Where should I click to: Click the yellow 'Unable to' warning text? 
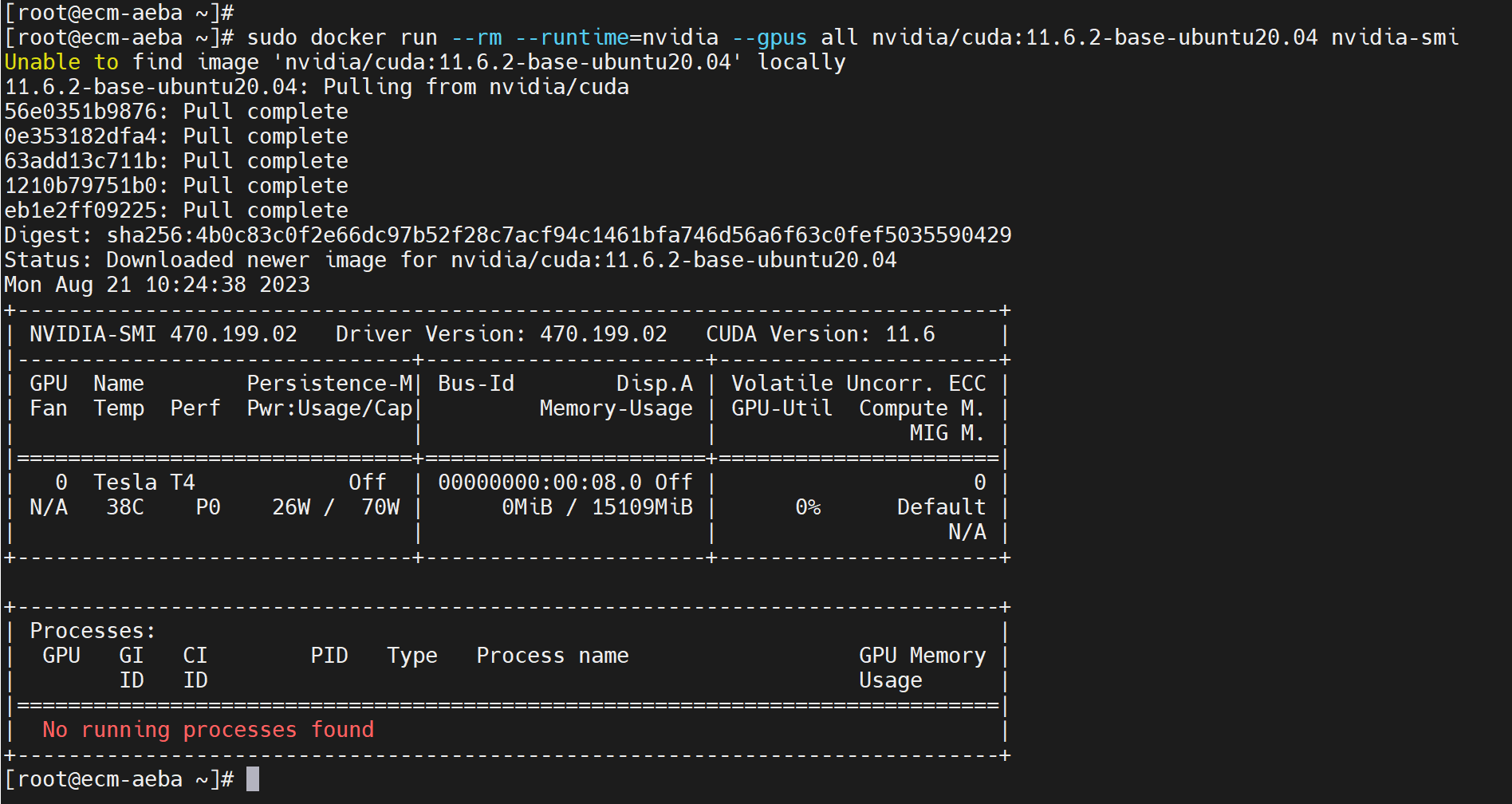coord(61,62)
